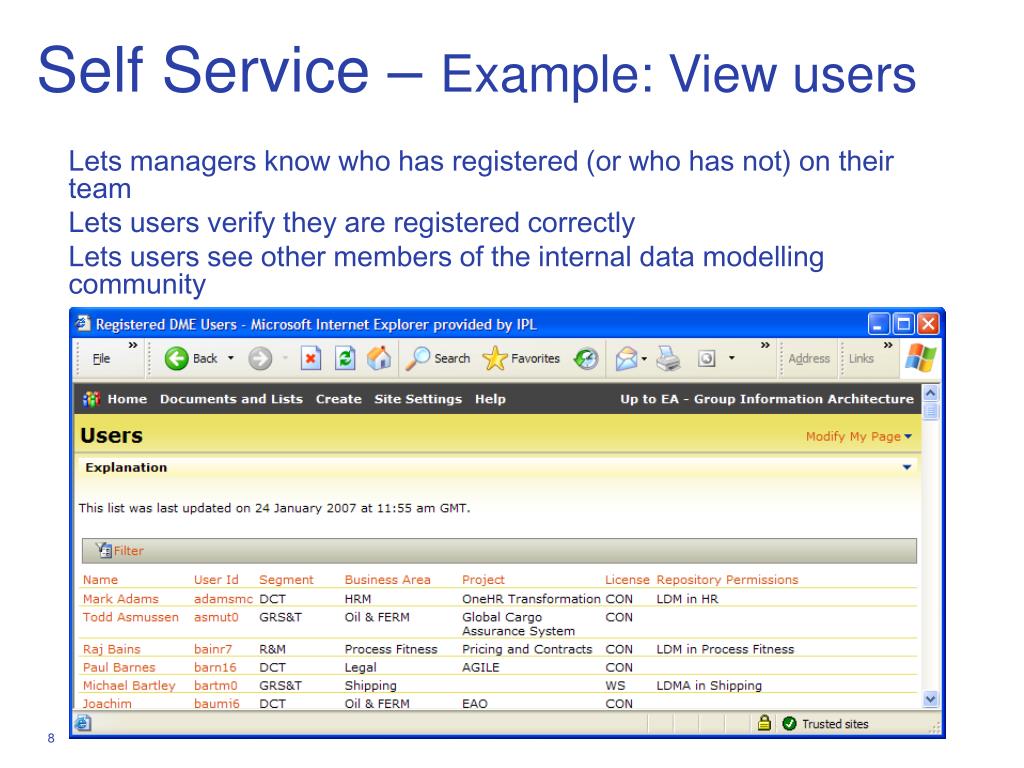The image size is (1024, 768).
Task: Open the Search magnifier icon
Action: [x=417, y=358]
